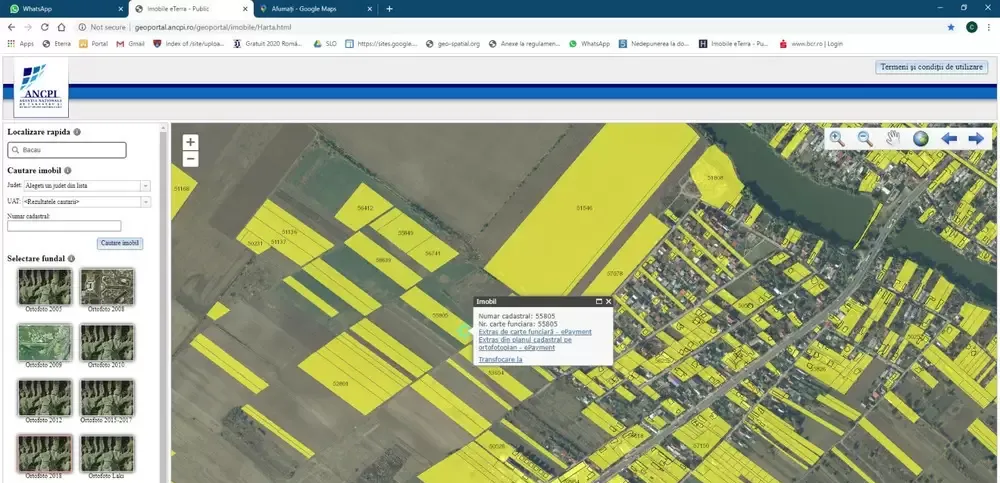This screenshot has width=1000, height=483.
Task: Select the pan hand tool
Action: coord(893,139)
